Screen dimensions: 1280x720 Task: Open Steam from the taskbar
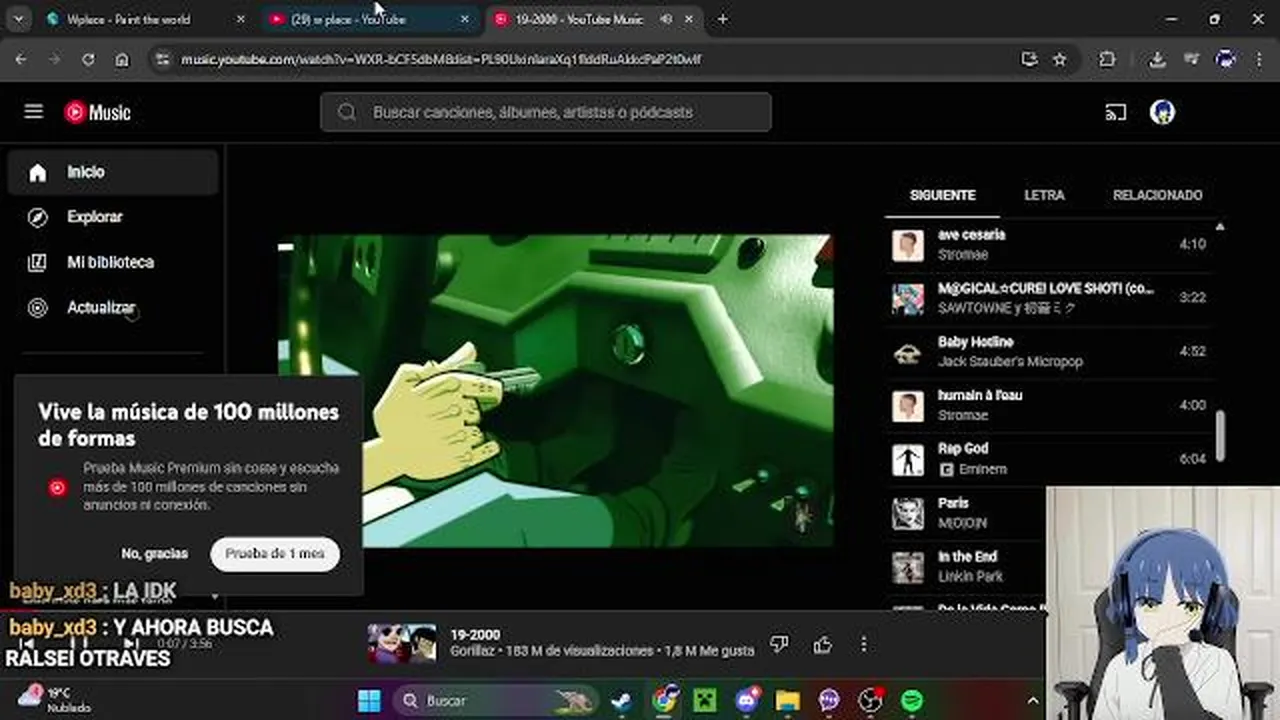pyautogui.click(x=622, y=700)
